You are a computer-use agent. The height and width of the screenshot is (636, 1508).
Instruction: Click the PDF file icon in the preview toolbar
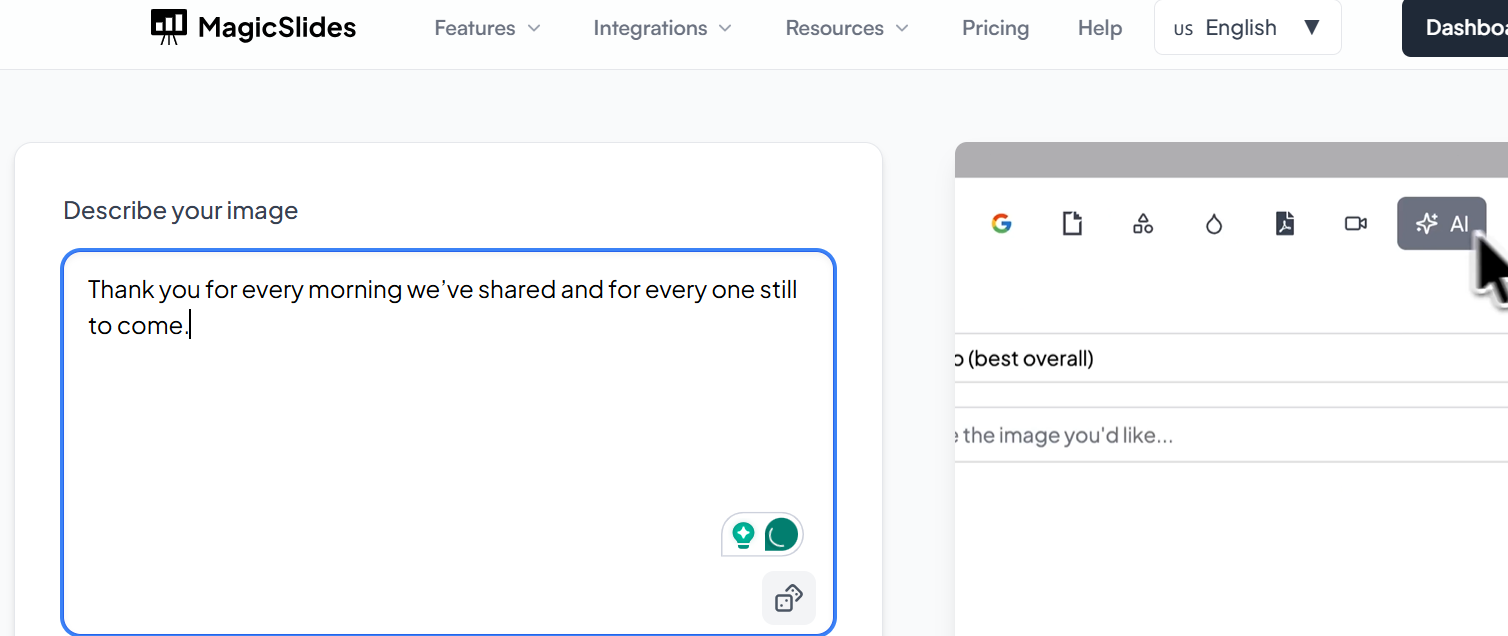(1285, 224)
